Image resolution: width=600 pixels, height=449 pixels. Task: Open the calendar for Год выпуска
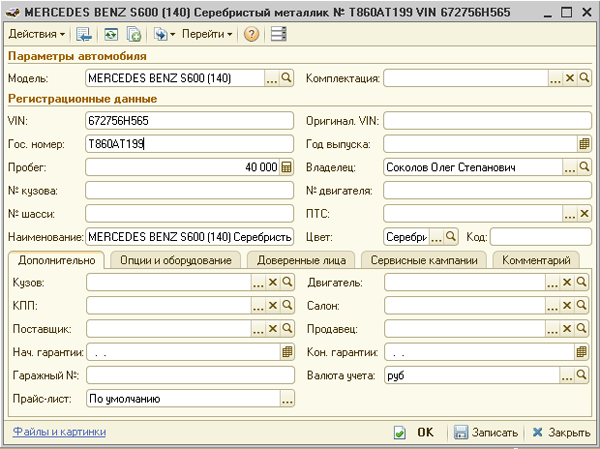(x=584, y=144)
